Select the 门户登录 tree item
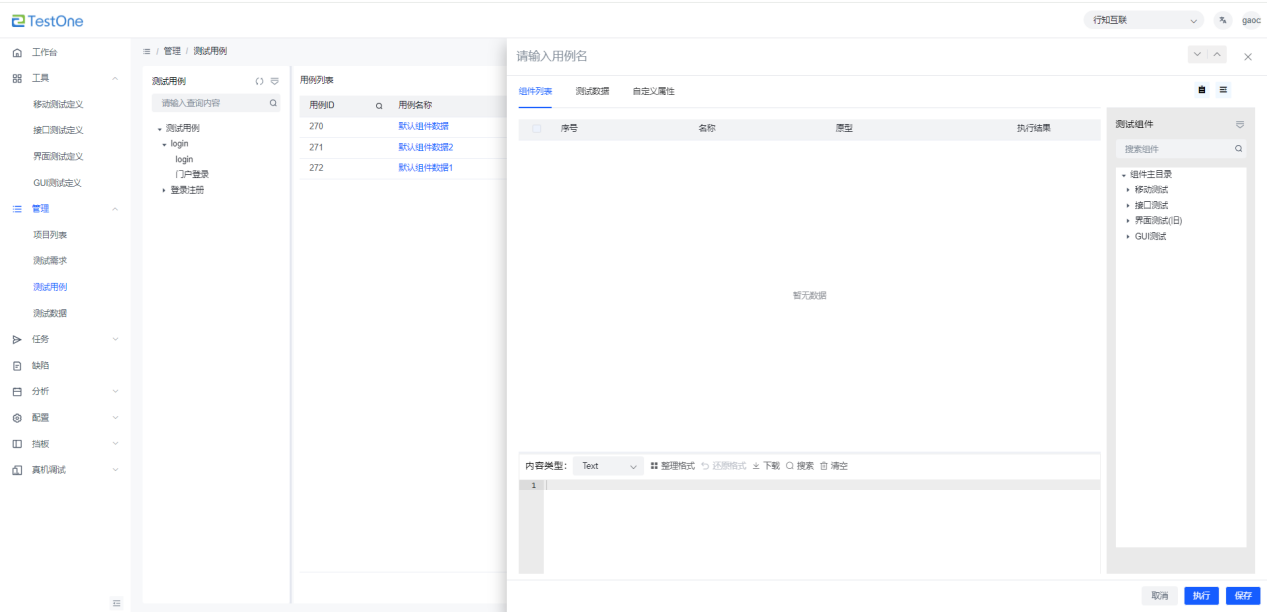Viewport: 1267px width, 612px height. click(x=192, y=175)
